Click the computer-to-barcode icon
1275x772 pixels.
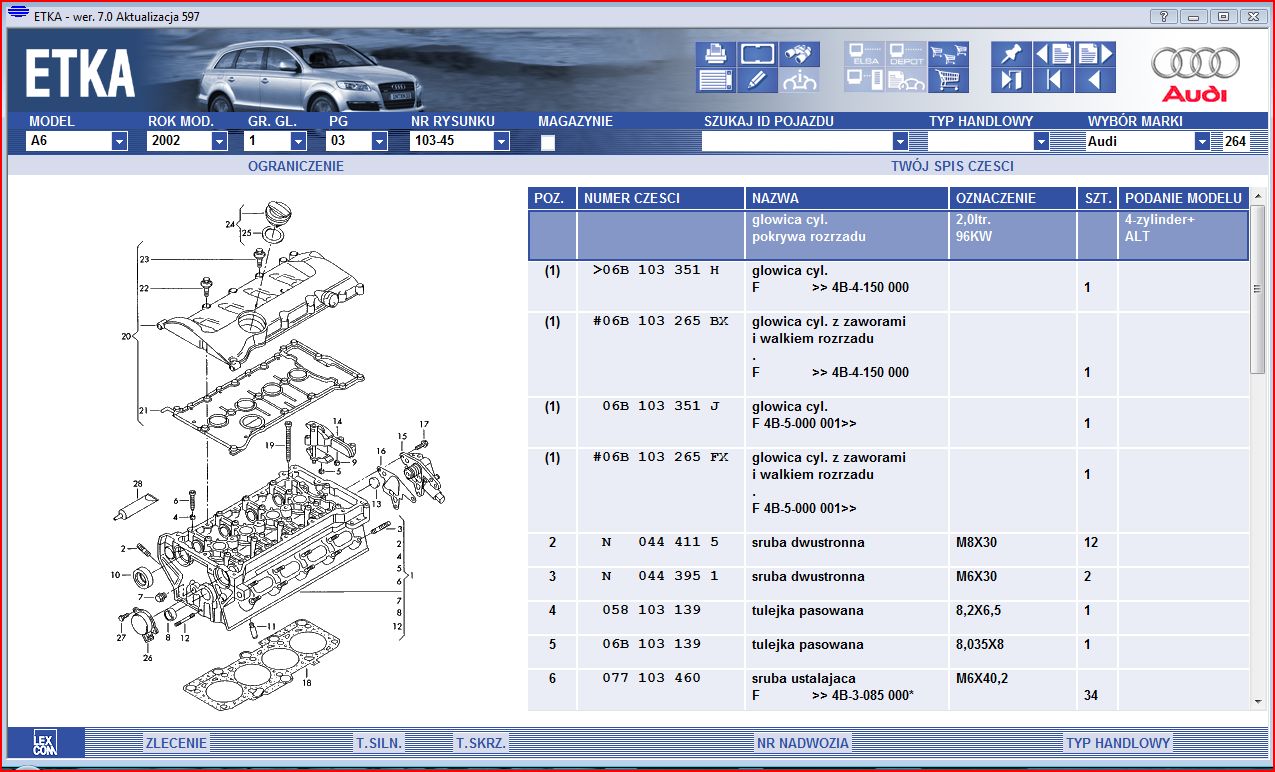click(864, 81)
